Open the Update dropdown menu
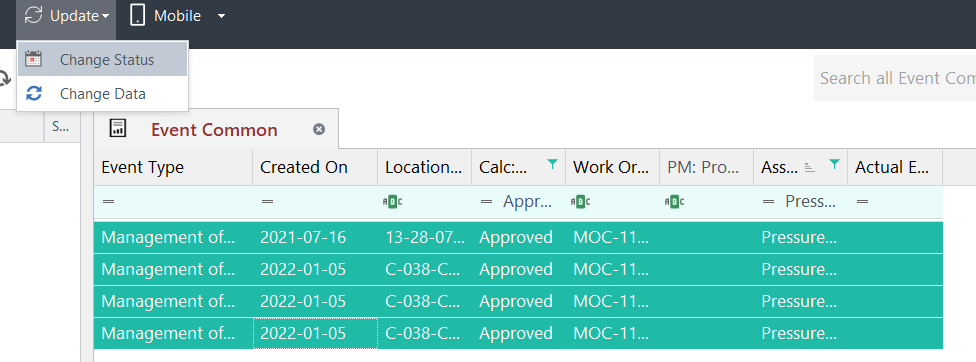The image size is (976, 362). pos(66,16)
